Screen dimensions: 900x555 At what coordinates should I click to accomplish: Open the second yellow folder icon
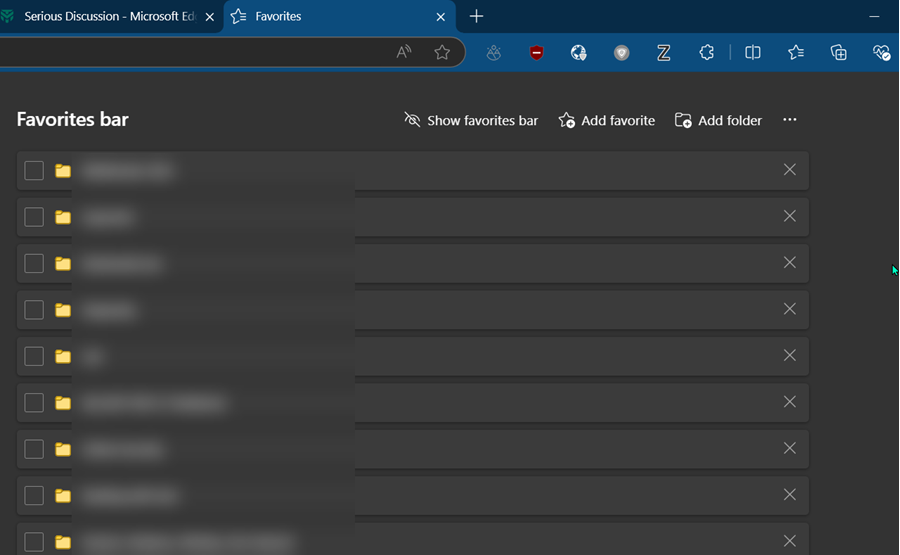[x=63, y=217]
